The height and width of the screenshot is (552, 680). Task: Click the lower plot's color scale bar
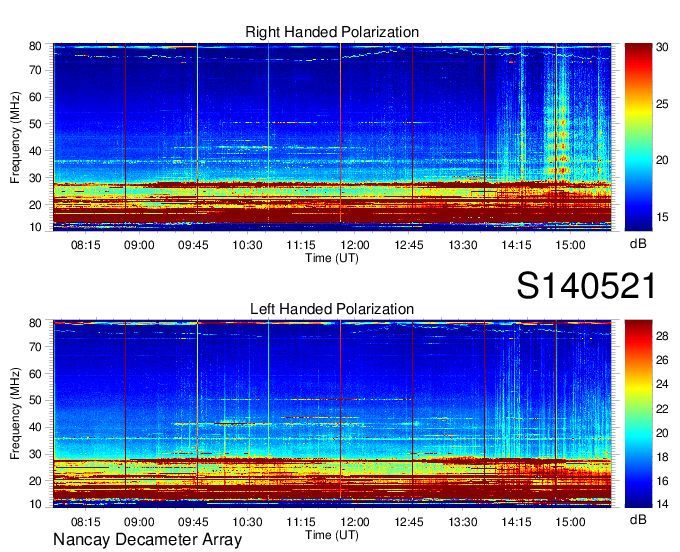638,414
